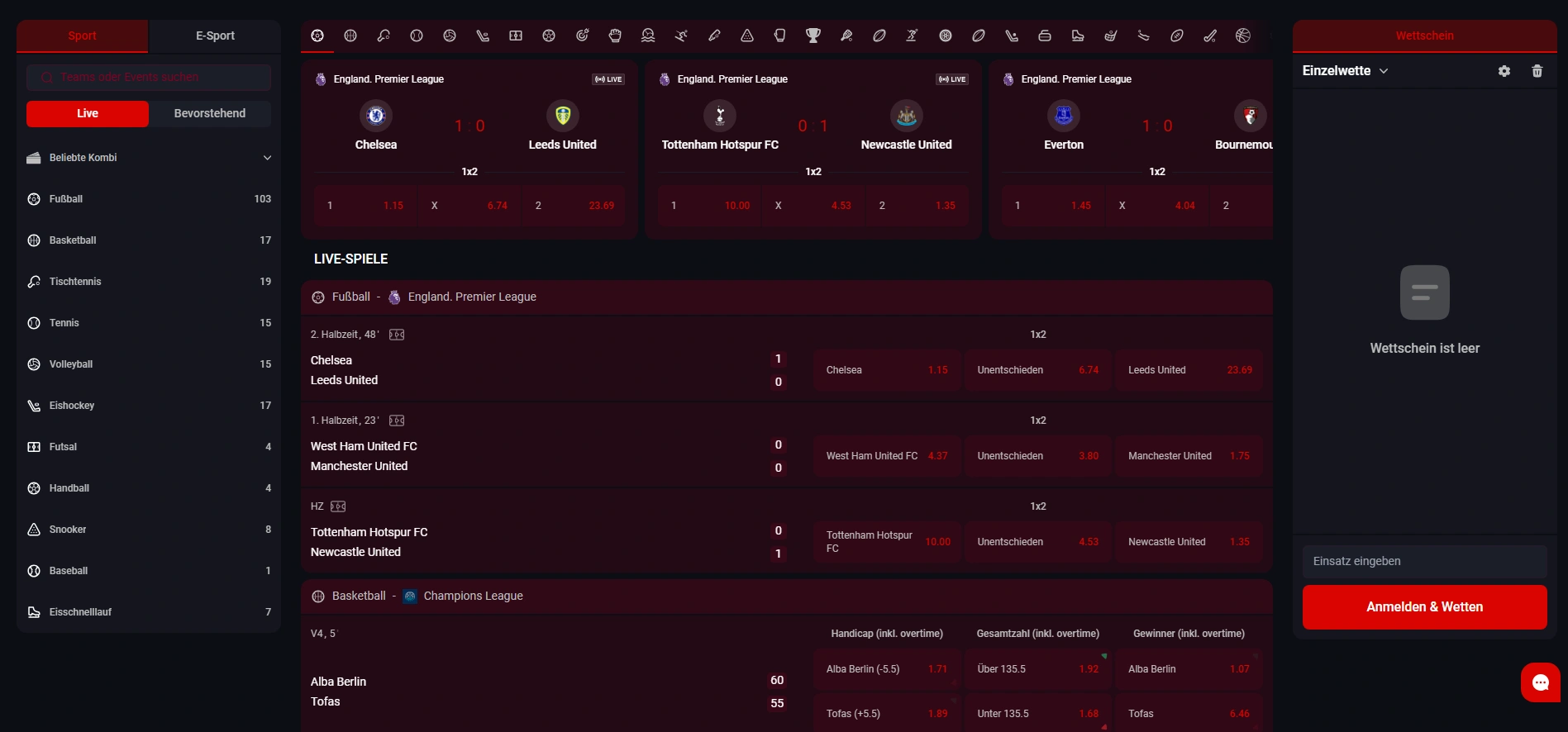Open match tracker for Tottenham row at HZ

pyautogui.click(x=338, y=506)
